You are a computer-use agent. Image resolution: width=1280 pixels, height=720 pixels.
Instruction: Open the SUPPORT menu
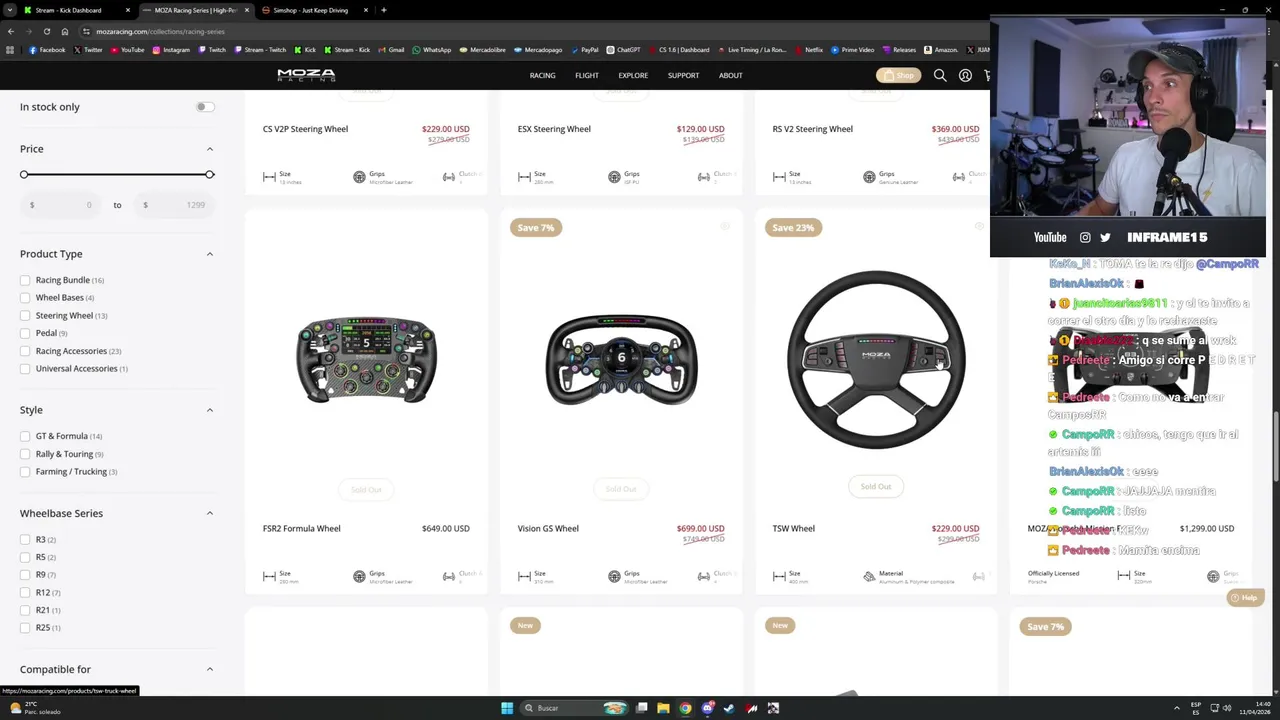[683, 75]
